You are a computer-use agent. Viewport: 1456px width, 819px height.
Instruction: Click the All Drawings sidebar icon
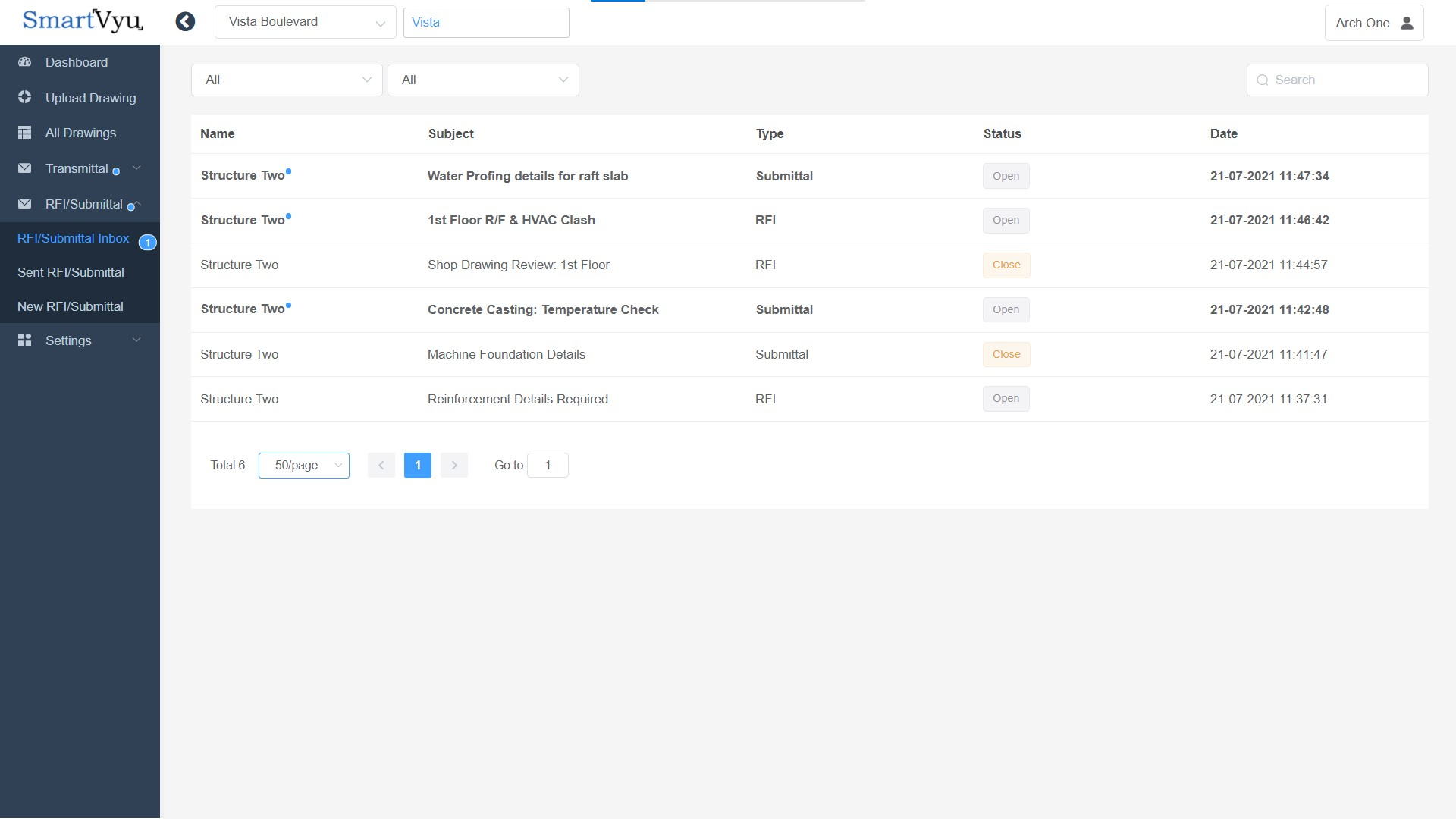pyautogui.click(x=25, y=132)
